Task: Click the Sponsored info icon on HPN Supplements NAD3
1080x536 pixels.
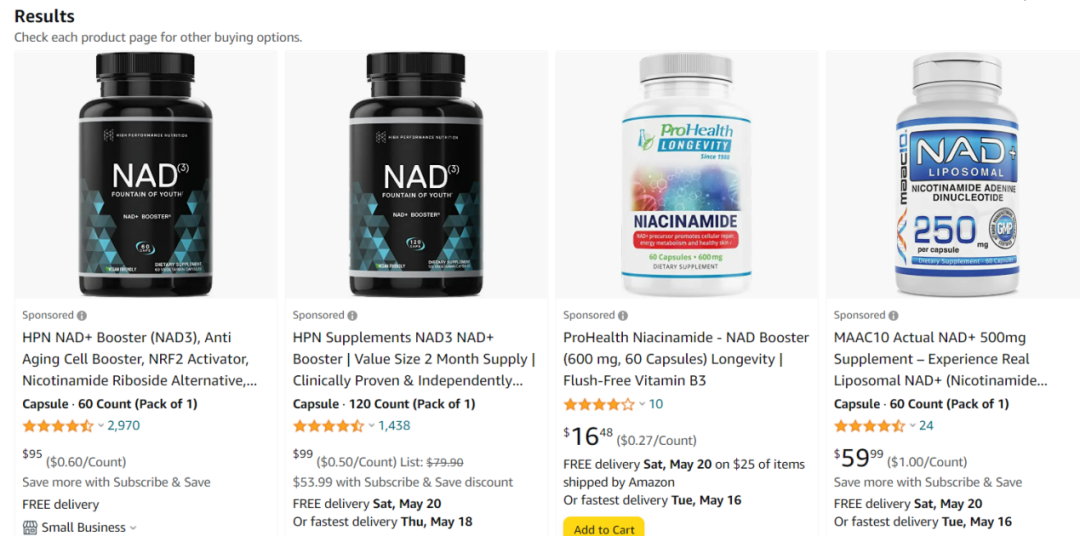Action: [353, 316]
